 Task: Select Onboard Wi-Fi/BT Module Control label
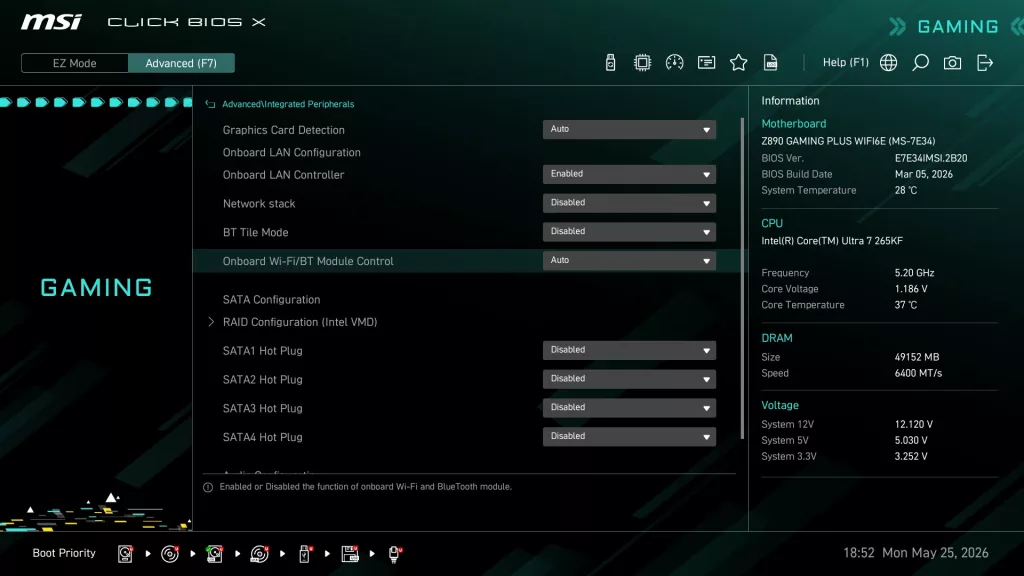(308, 261)
